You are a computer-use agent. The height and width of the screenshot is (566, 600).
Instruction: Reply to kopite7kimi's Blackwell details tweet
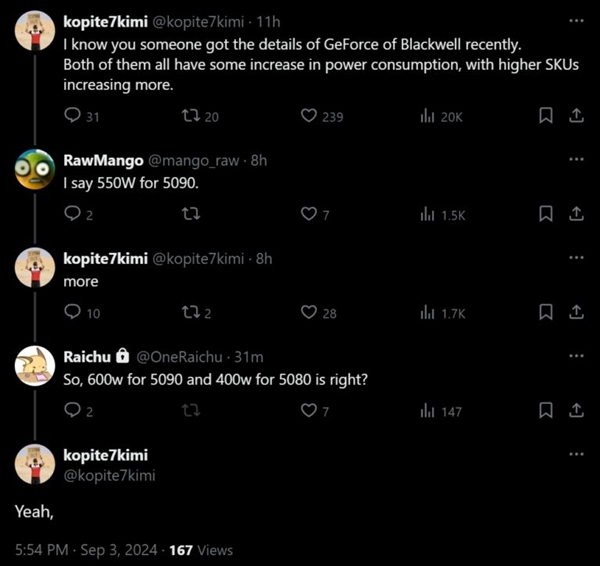(72, 116)
